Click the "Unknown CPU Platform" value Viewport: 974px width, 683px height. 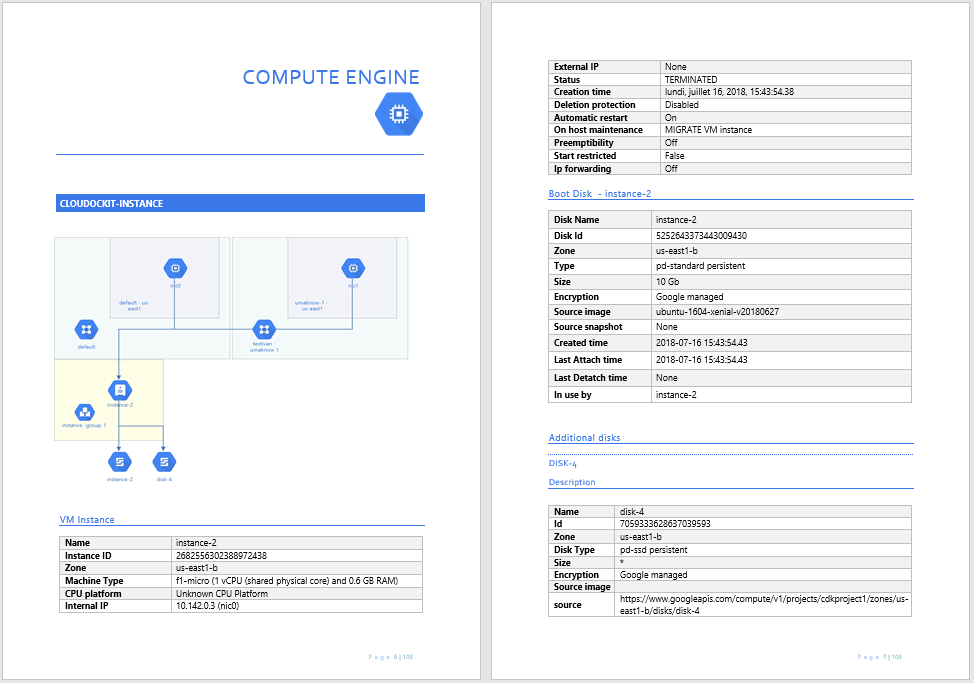222,594
